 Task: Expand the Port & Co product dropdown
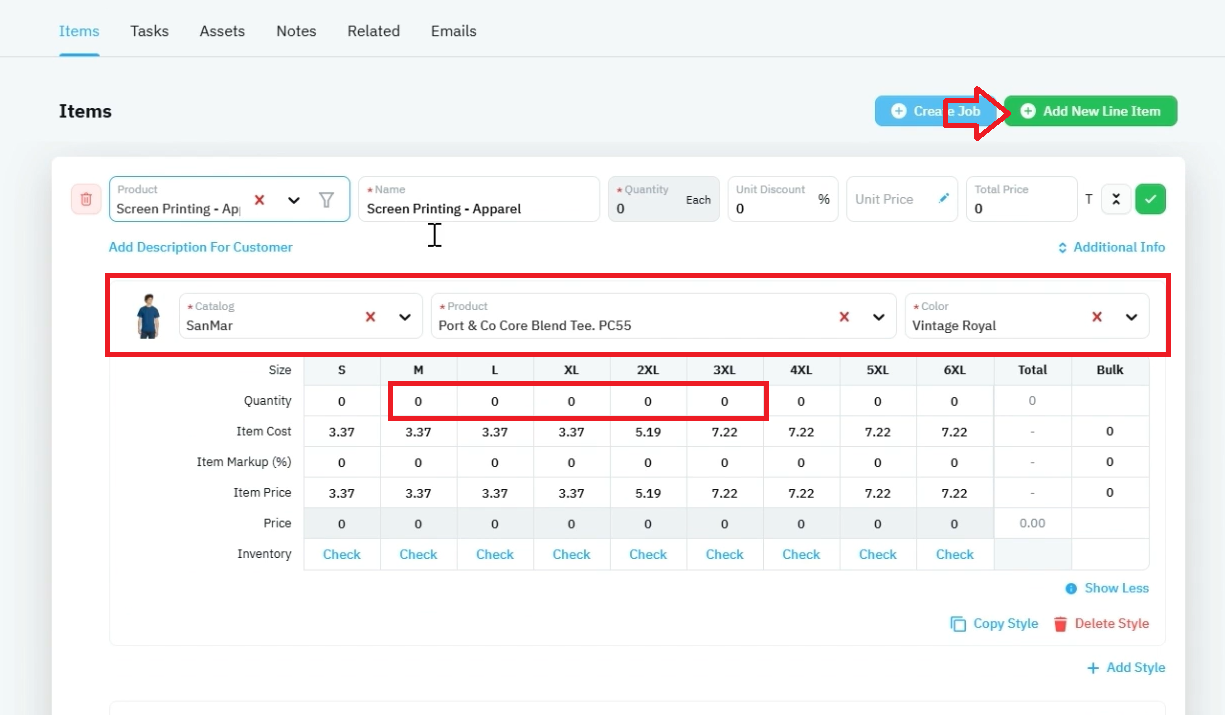(x=879, y=317)
